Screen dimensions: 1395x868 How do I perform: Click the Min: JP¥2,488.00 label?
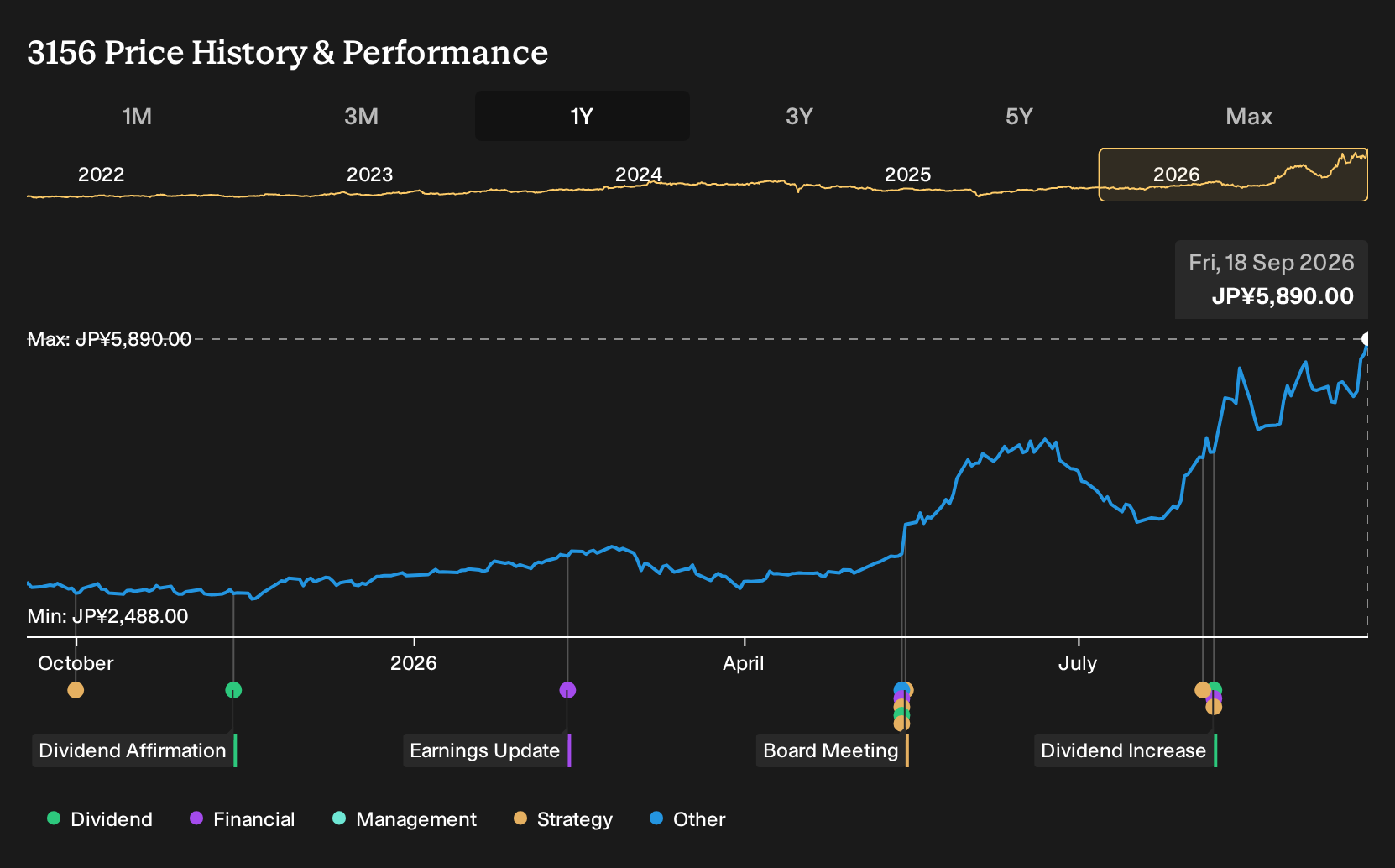coord(107,616)
